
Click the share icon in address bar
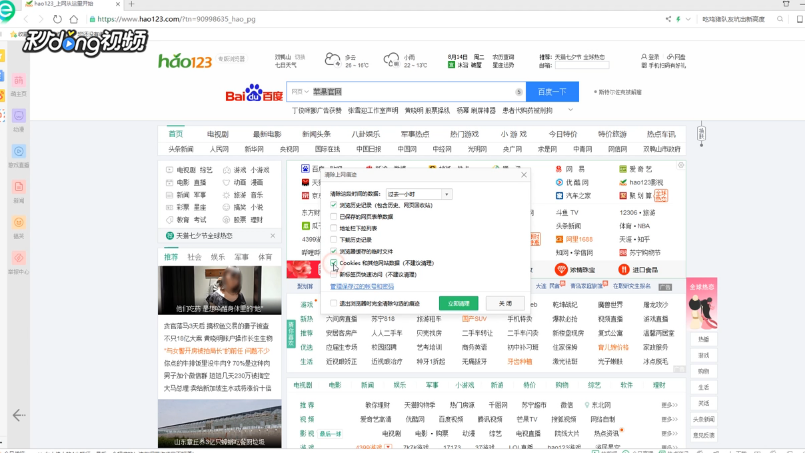pyautogui.click(x=668, y=19)
